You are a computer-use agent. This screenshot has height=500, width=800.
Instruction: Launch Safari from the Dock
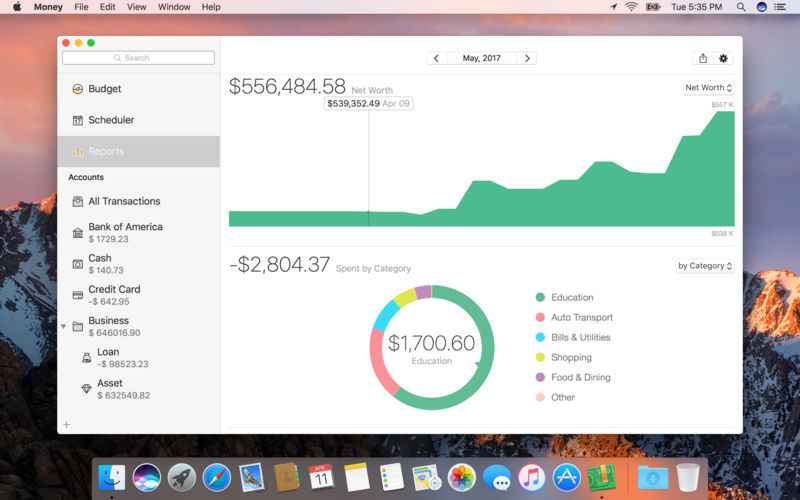pyautogui.click(x=216, y=478)
